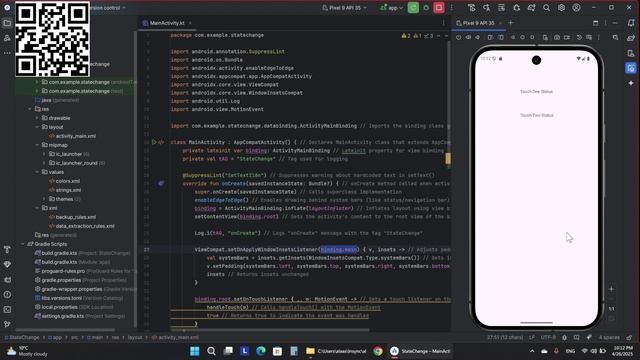Open the Notifications bell icon
Viewport: 640px width, 360px height.
pyautogui.click(x=631, y=23)
